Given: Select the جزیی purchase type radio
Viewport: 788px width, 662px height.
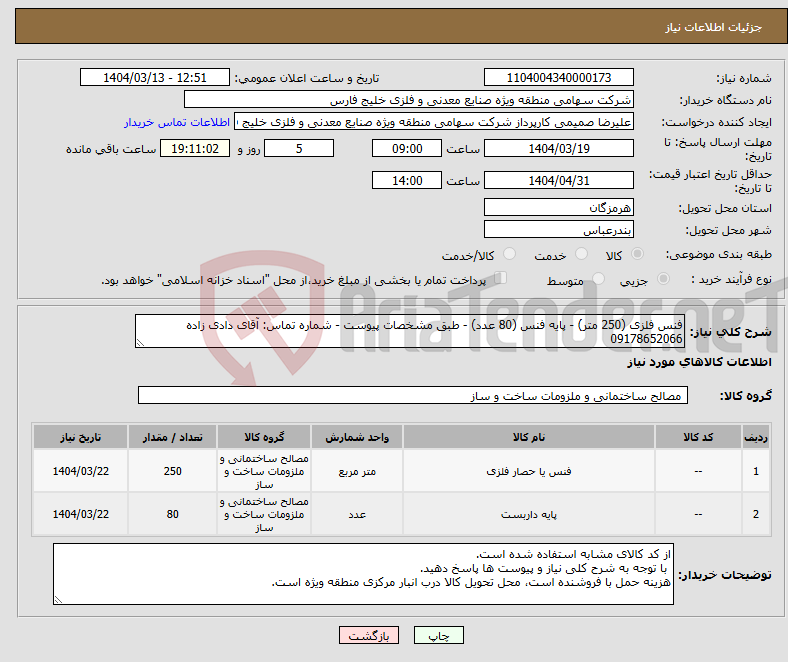Looking at the screenshot, I should pyautogui.click(x=663, y=278).
